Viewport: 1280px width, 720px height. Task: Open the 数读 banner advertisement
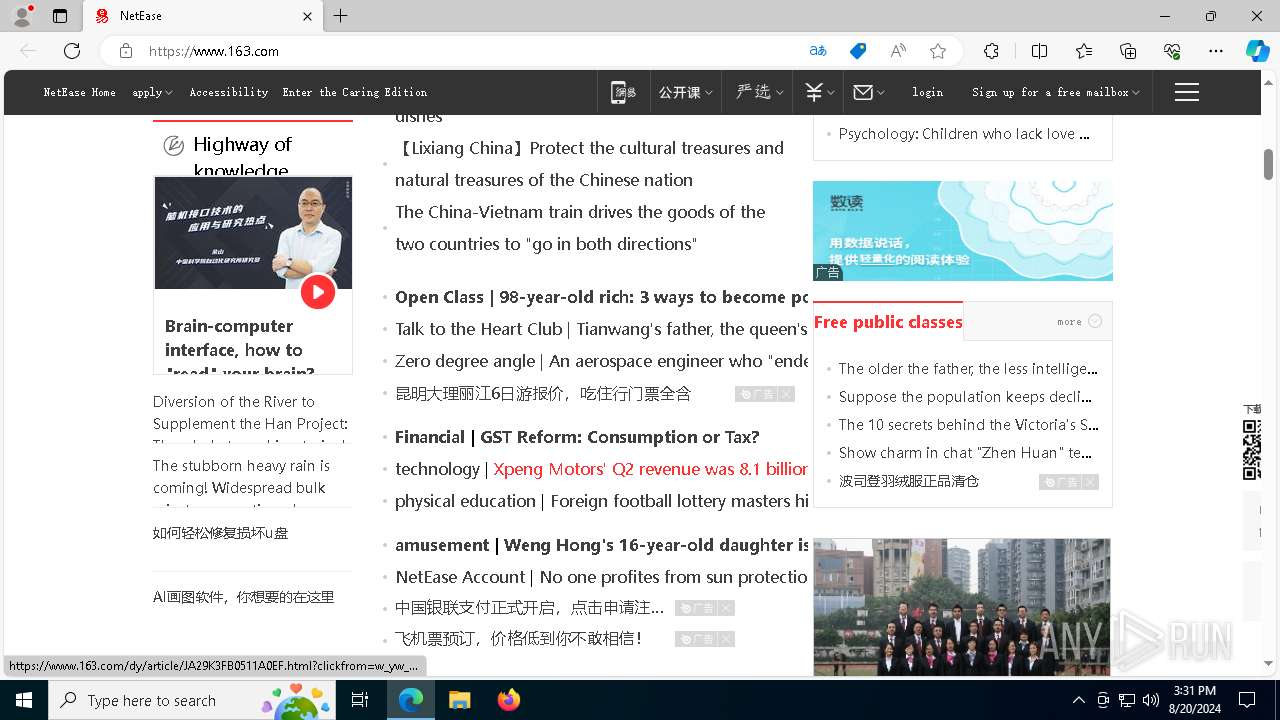click(x=963, y=231)
